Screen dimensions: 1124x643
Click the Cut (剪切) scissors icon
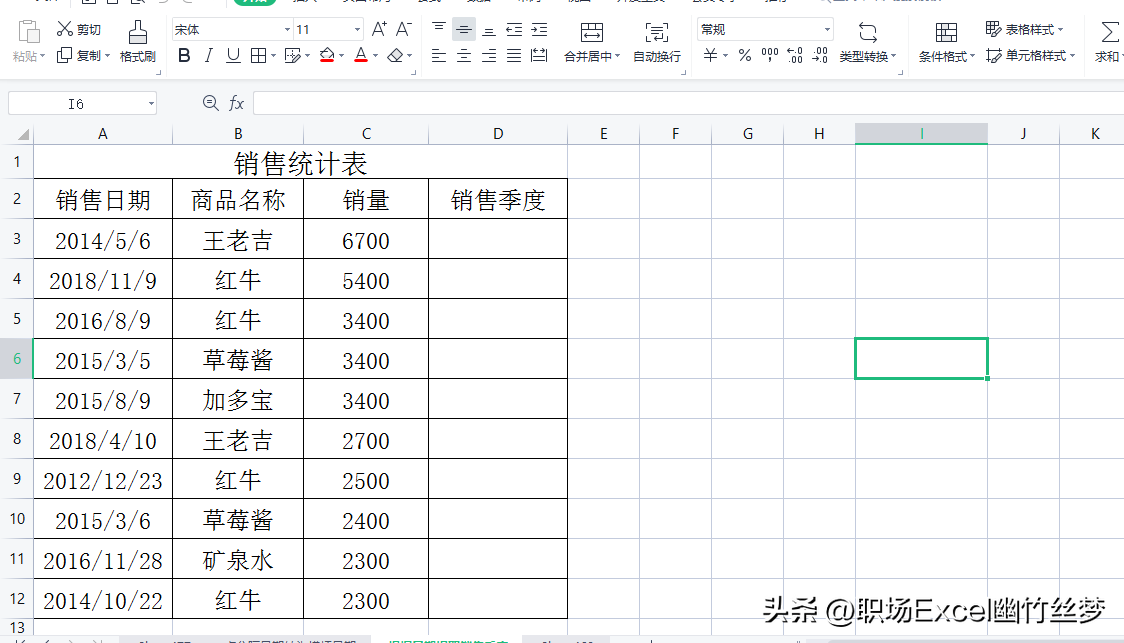click(x=65, y=29)
